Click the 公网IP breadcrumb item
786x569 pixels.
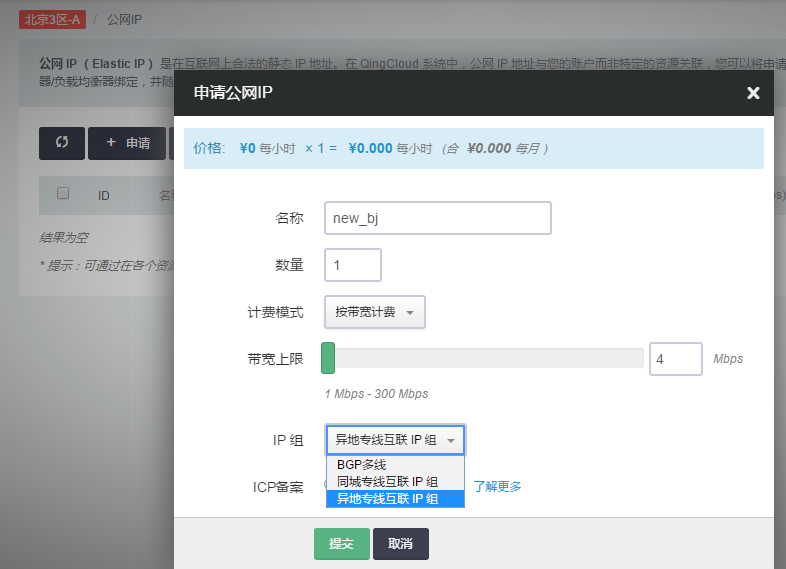click(125, 20)
